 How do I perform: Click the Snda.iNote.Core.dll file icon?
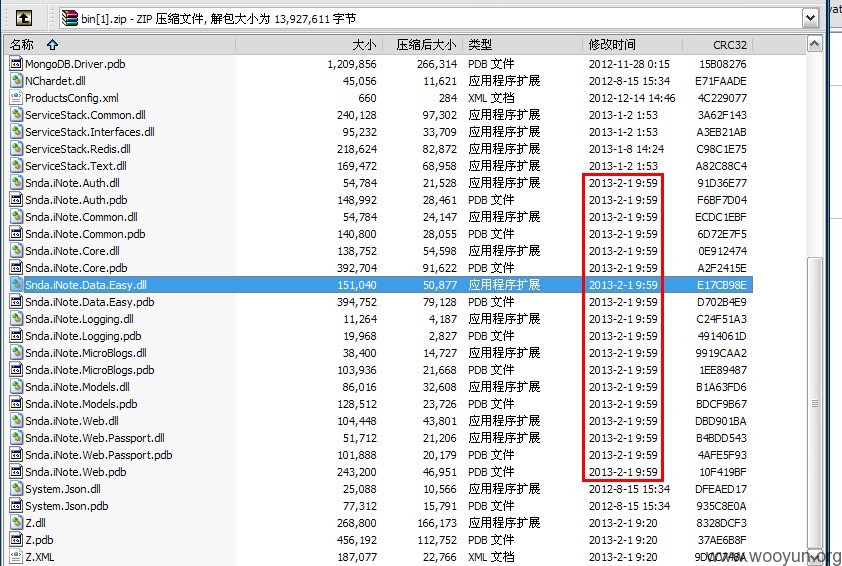[x=17, y=251]
